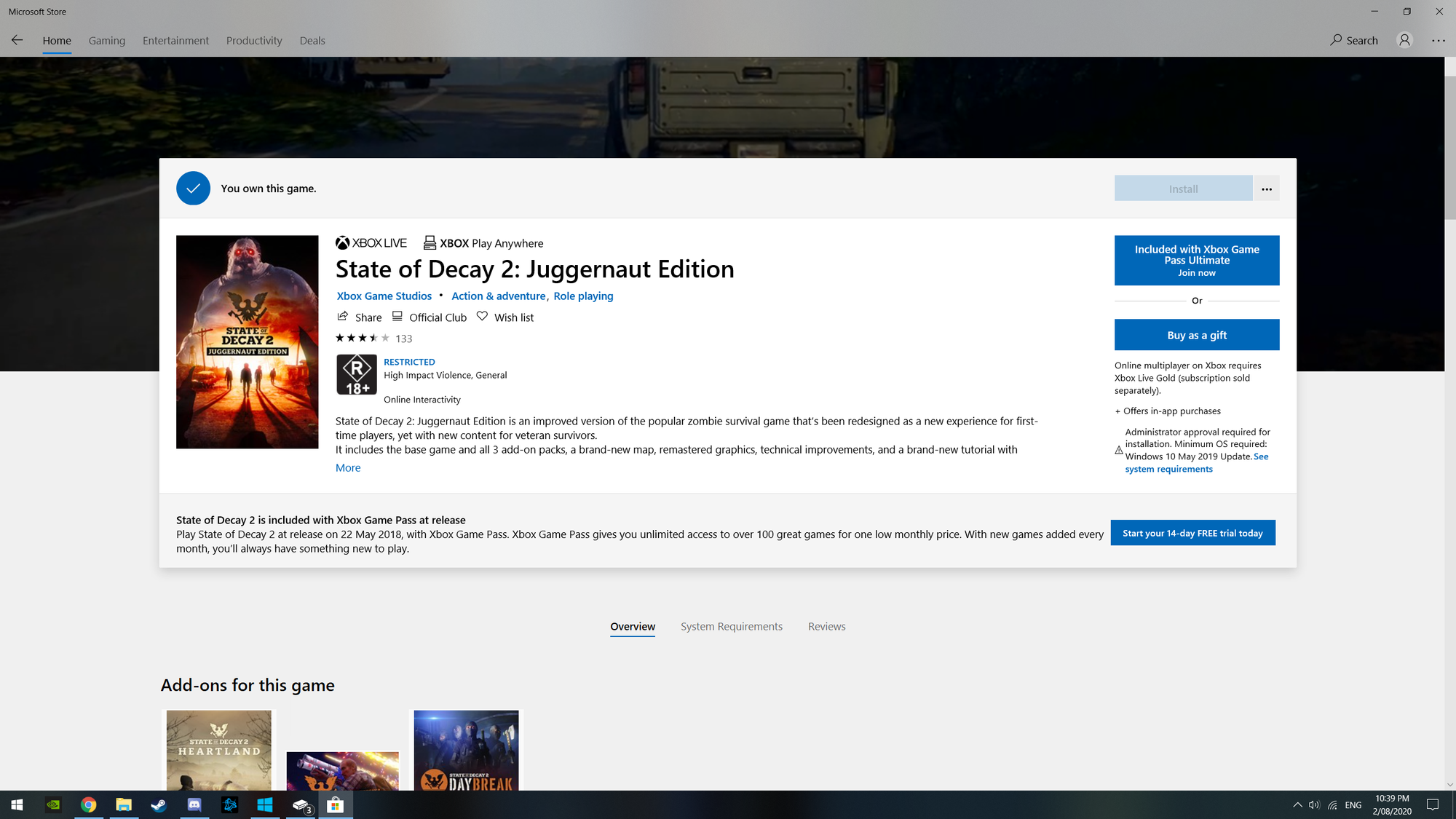Screen dimensions: 1456x819
Task: Open the Official Club link
Action: [x=430, y=317]
